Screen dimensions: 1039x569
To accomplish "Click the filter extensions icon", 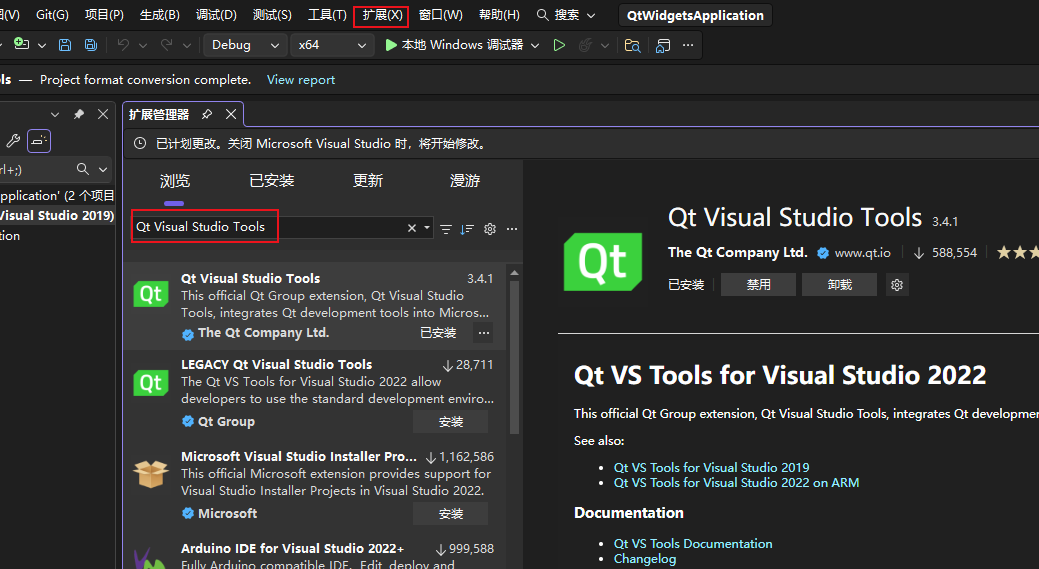I will tap(446, 229).
